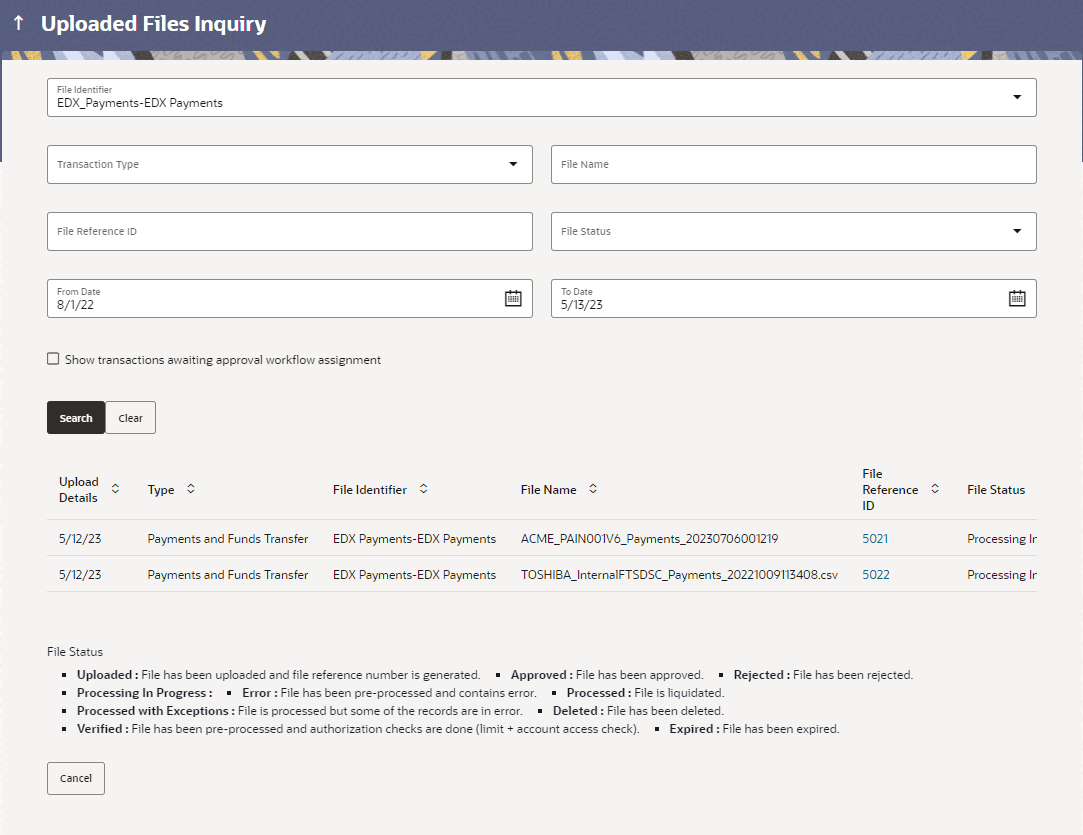Click EDX Payments-EDX Payments in TOSHIBA row

[x=414, y=575]
